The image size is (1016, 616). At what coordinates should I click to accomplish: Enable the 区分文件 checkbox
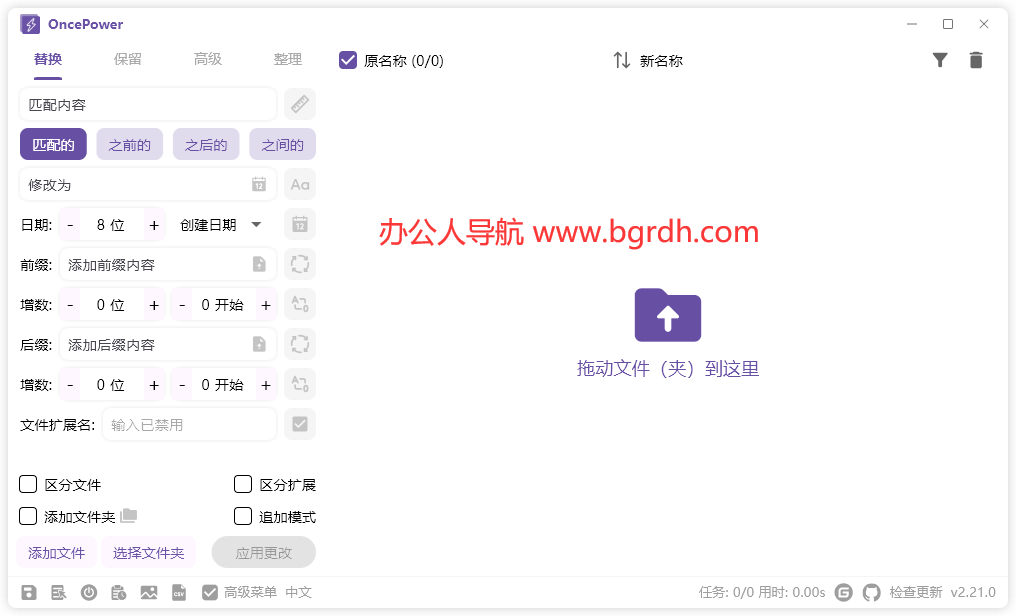27,484
